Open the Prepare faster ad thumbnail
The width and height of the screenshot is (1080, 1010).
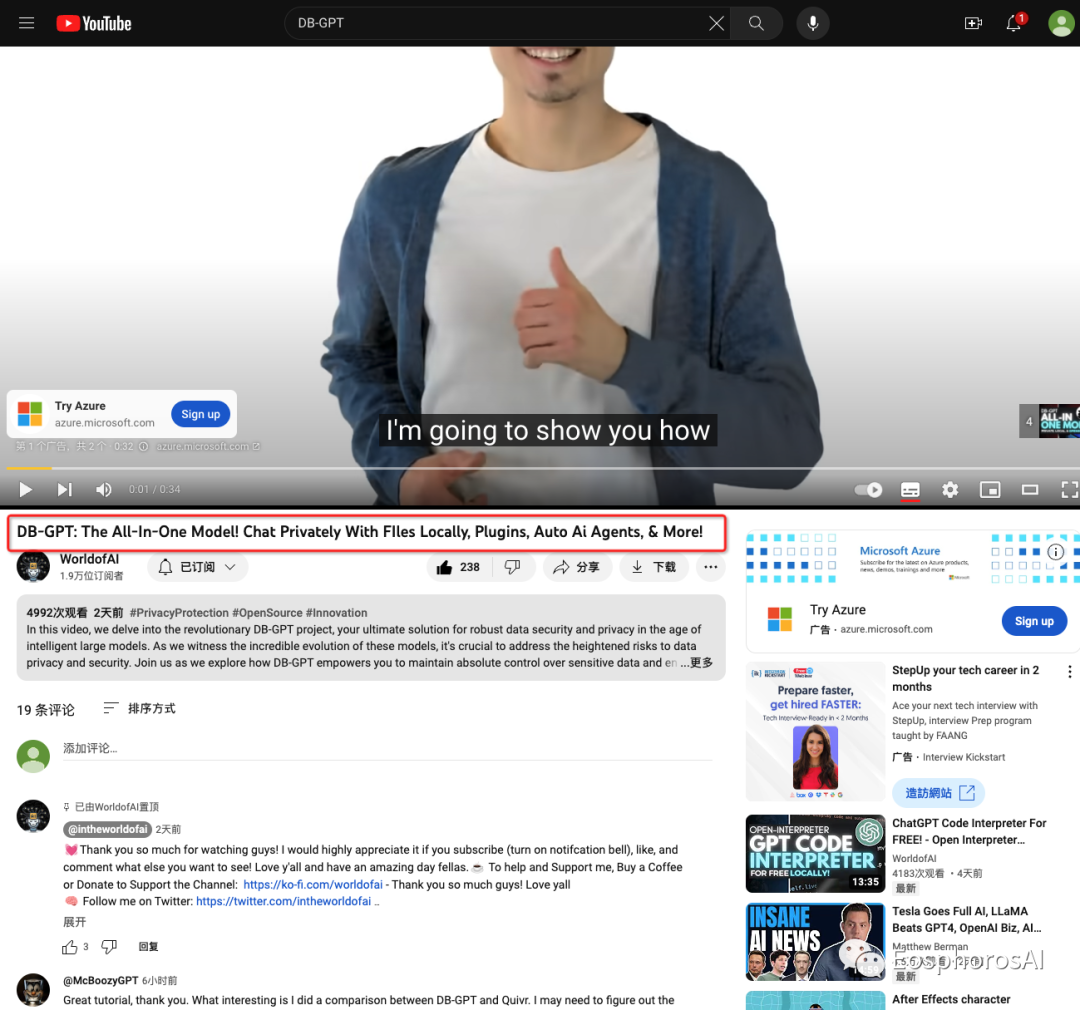816,731
